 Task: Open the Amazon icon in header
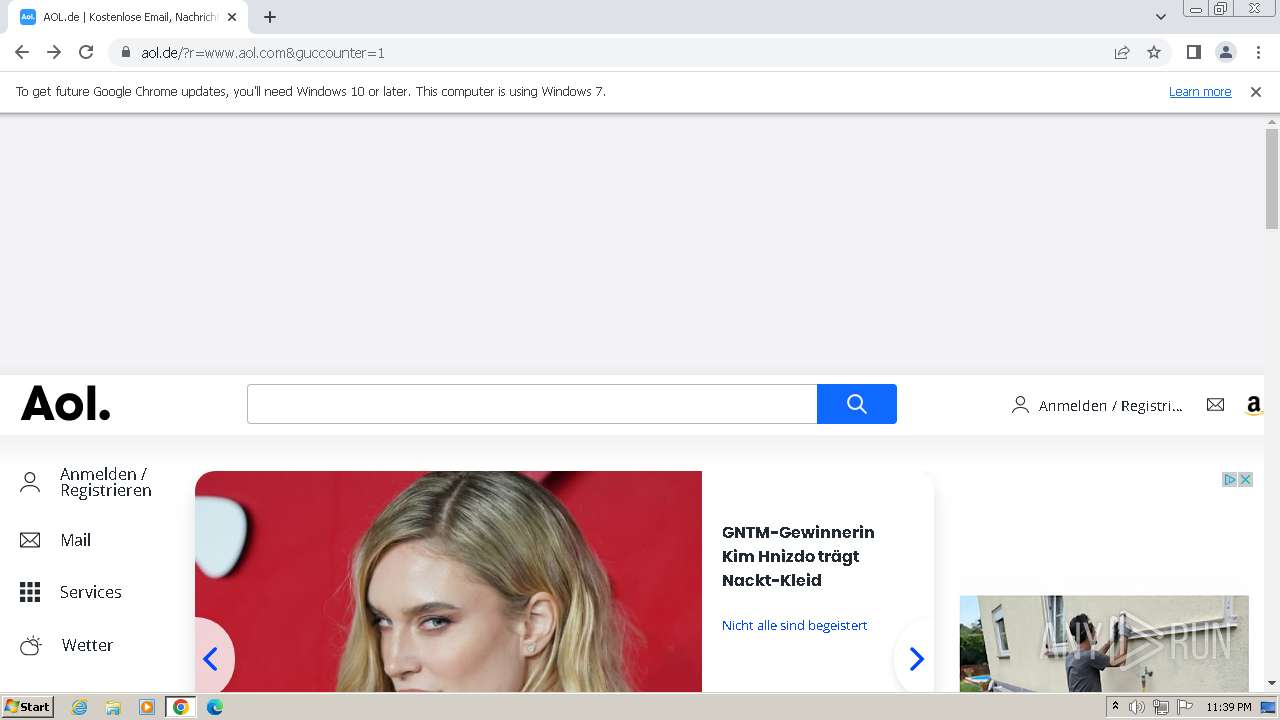[x=1253, y=405]
